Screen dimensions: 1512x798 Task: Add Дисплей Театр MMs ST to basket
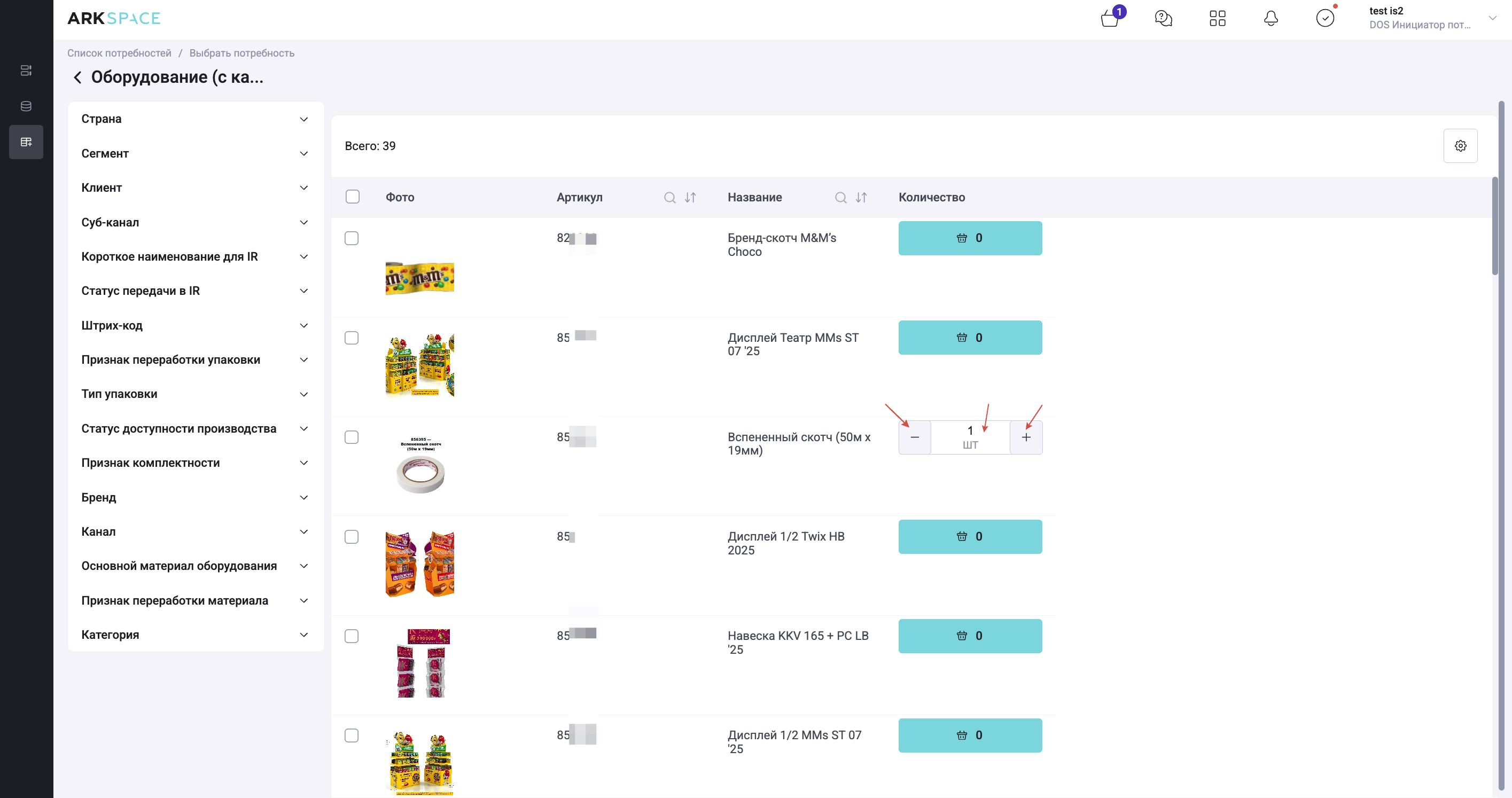970,338
